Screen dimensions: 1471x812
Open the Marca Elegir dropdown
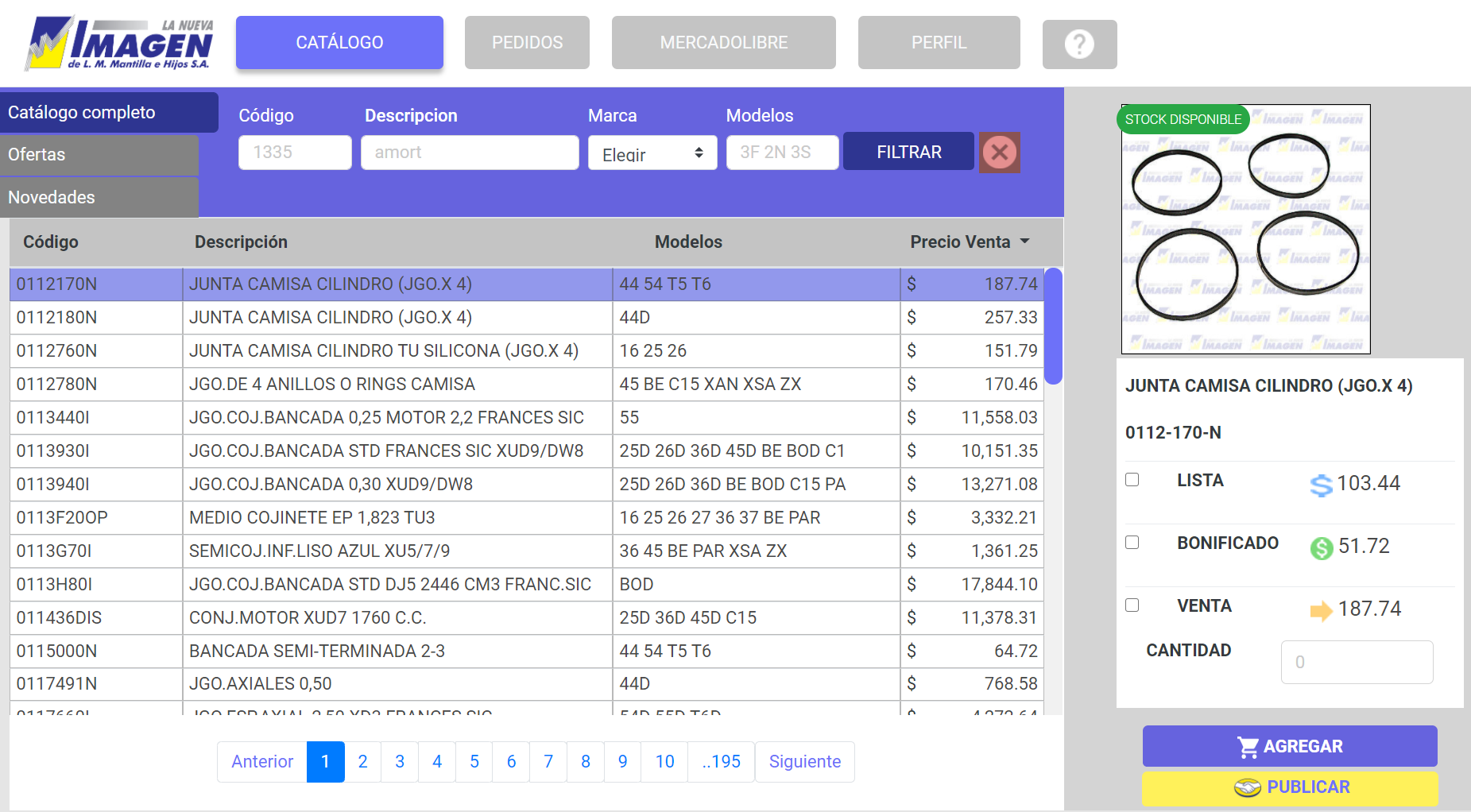[652, 153]
